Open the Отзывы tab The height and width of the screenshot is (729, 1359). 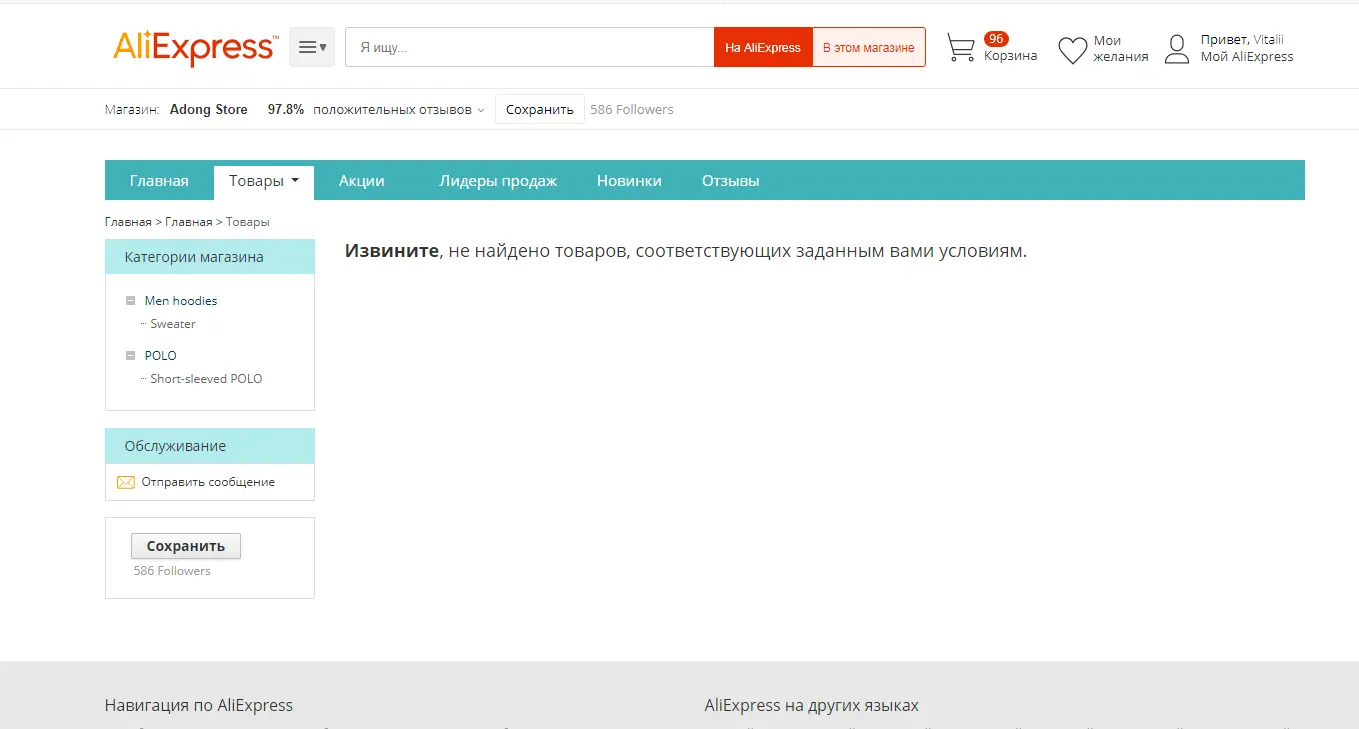coord(731,181)
